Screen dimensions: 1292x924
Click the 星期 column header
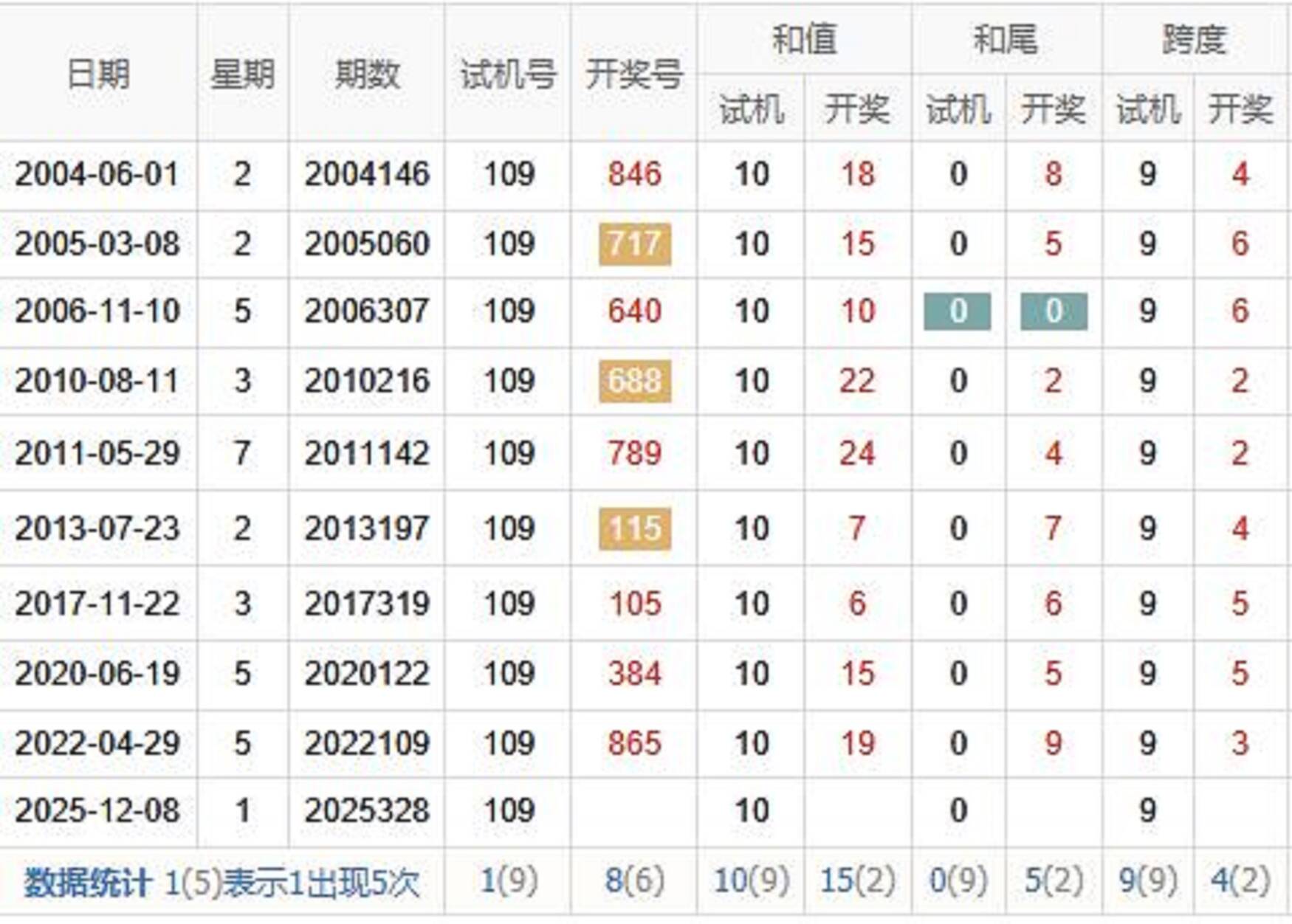coord(242,74)
